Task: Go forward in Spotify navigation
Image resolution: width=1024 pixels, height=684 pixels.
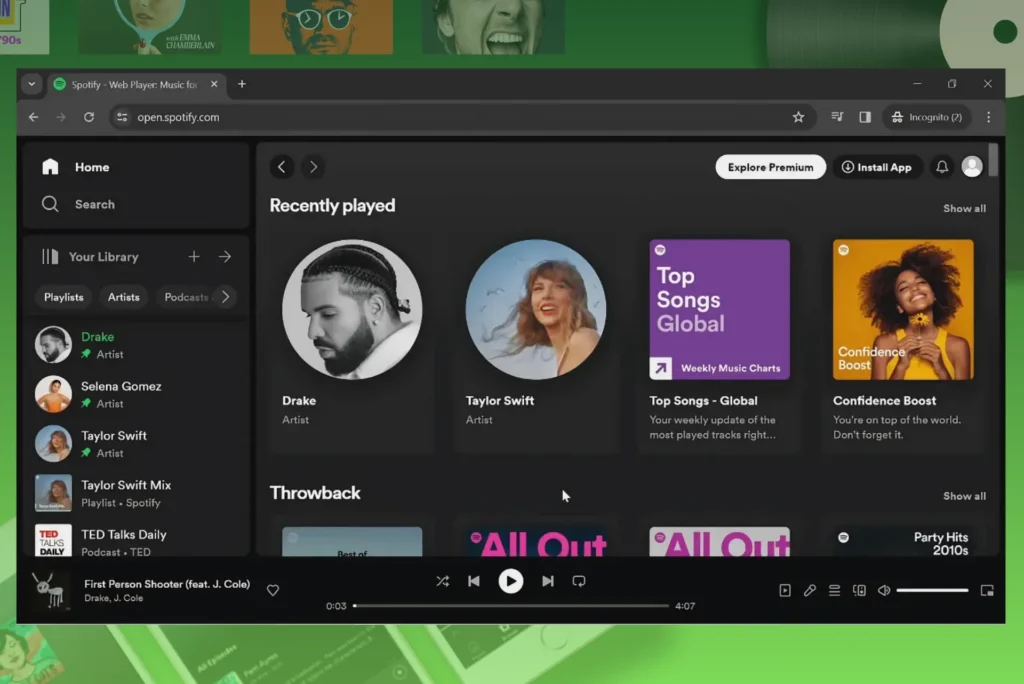Action: (x=313, y=167)
